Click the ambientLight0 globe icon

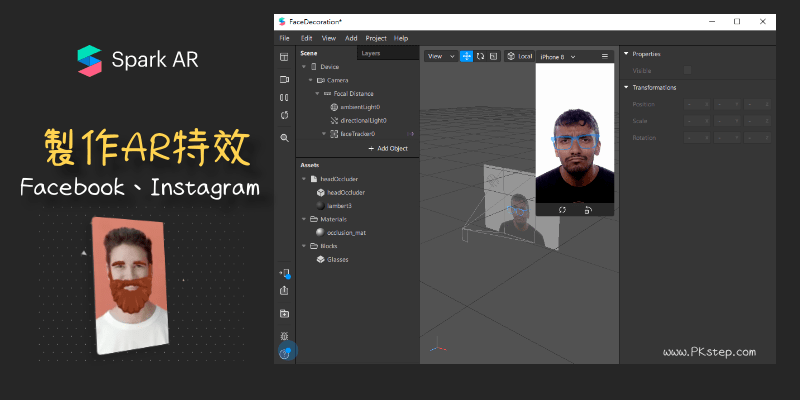coord(334,107)
